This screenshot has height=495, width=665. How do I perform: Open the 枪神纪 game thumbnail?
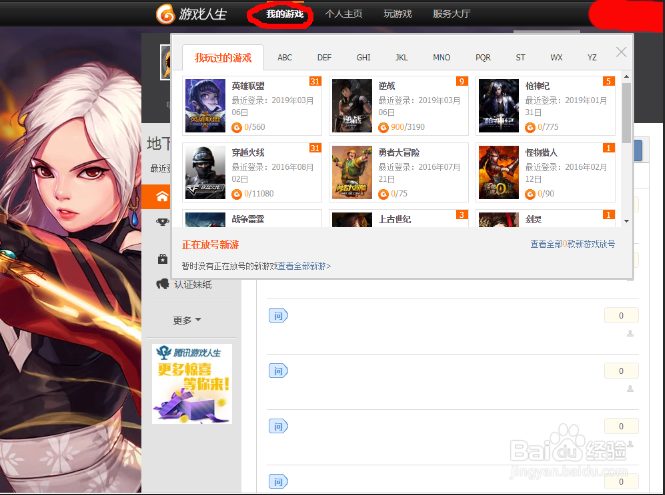pos(499,106)
